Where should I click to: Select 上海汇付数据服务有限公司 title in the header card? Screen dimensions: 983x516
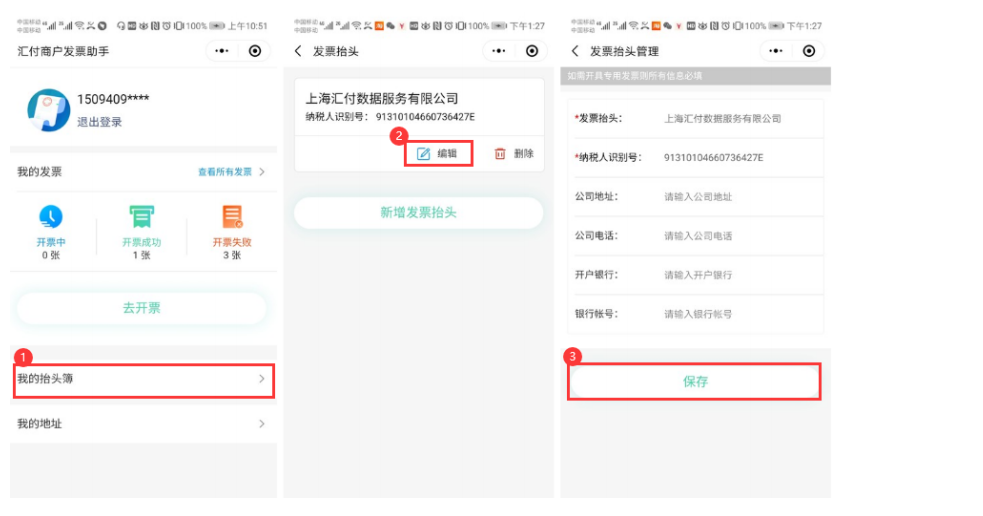[382, 98]
